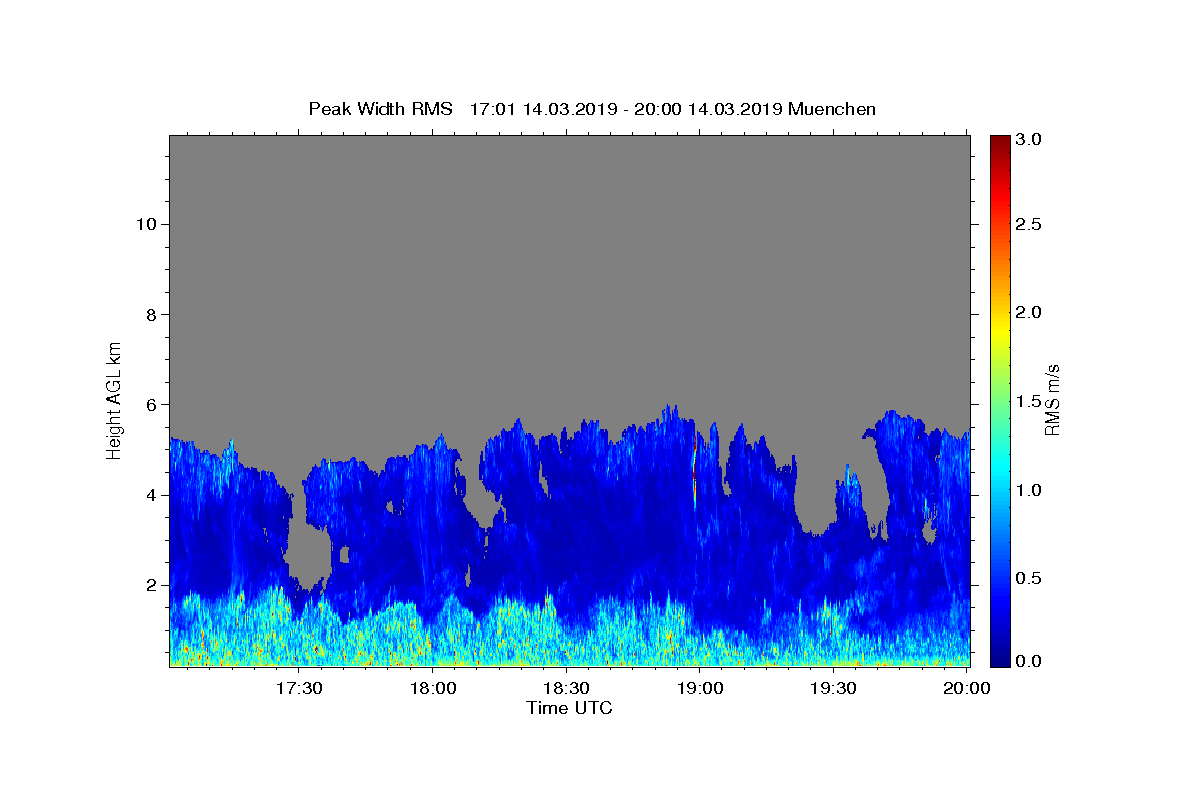Click the 'Height AGL km' axis label
Viewport: 1200px width, 800px height.
(x=115, y=399)
